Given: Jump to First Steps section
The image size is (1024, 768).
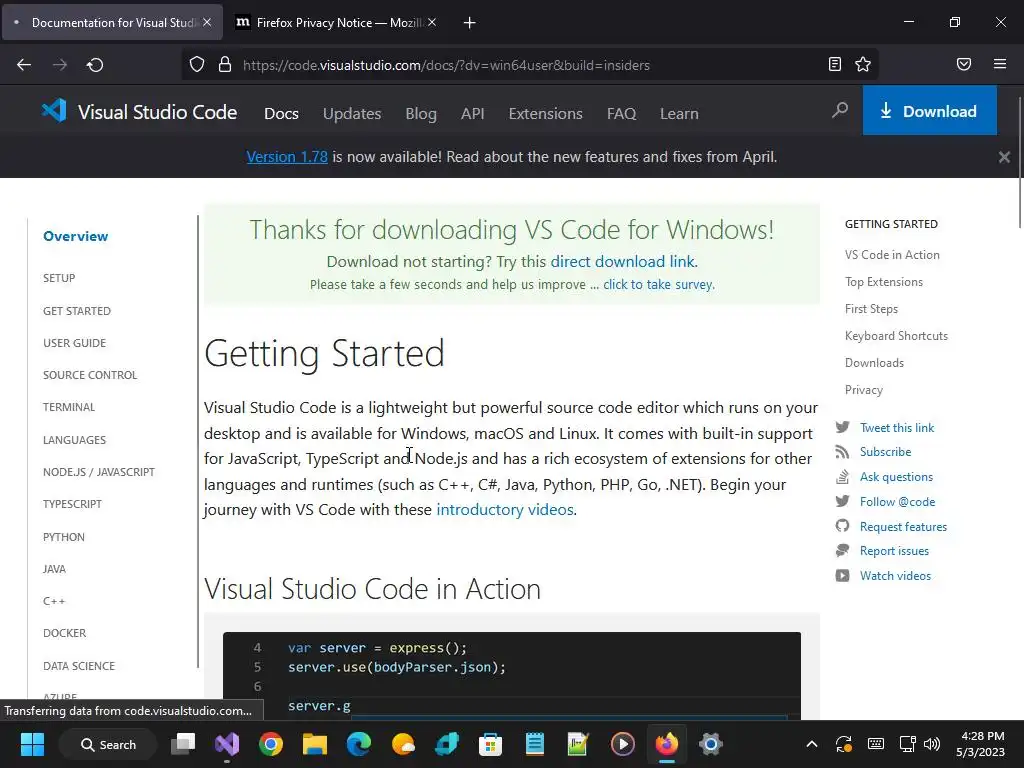Looking at the screenshot, I should tap(871, 309).
